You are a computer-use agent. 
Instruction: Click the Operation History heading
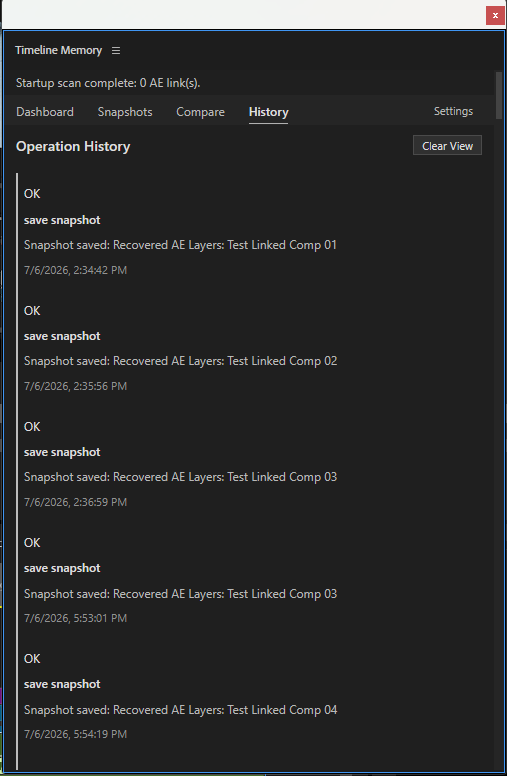pos(73,146)
